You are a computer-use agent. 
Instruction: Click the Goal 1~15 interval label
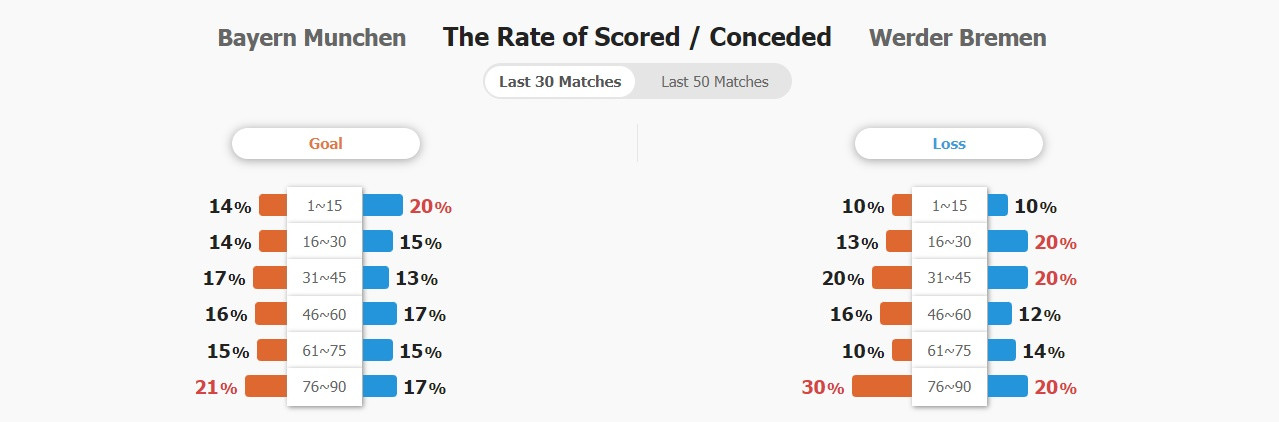325,206
